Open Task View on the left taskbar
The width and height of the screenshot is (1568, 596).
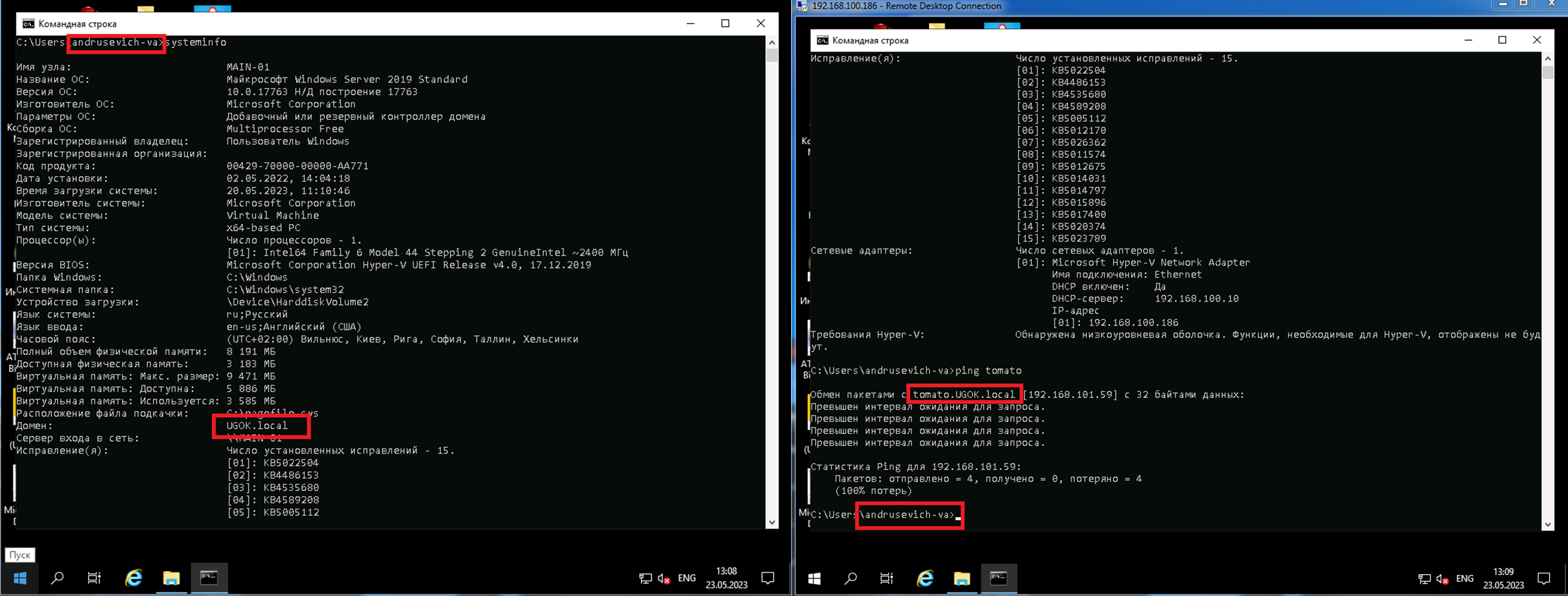click(94, 578)
